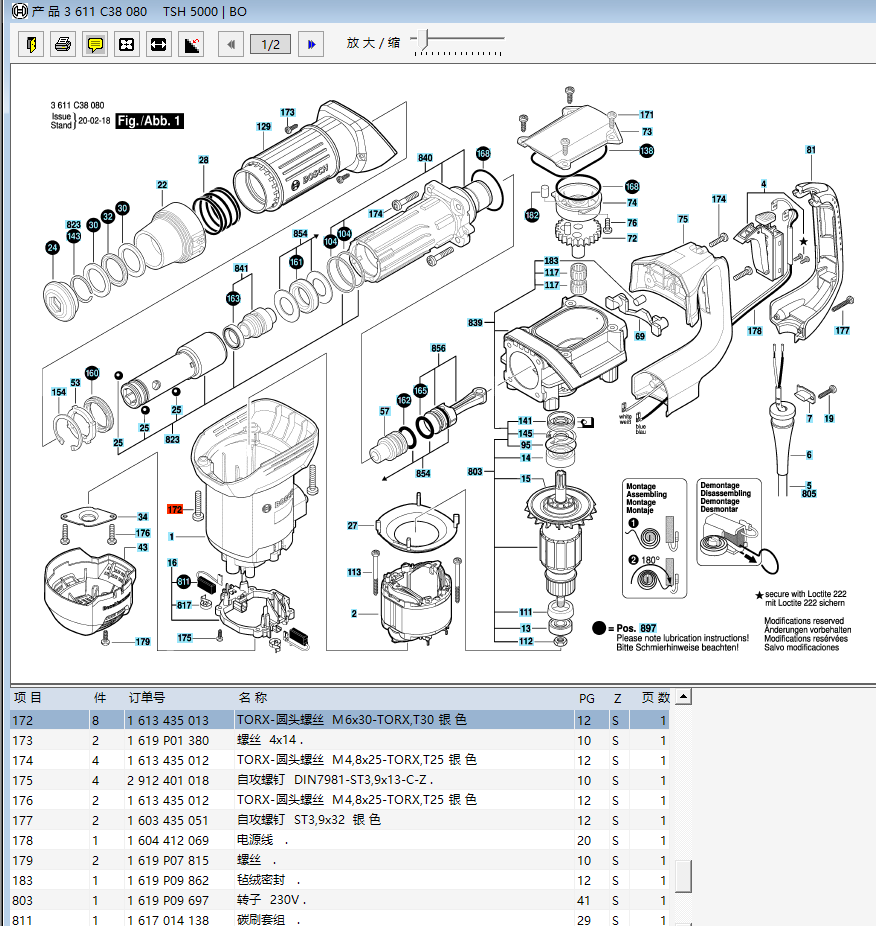
Task: Click the parts list scroll up arrow
Action: click(683, 697)
